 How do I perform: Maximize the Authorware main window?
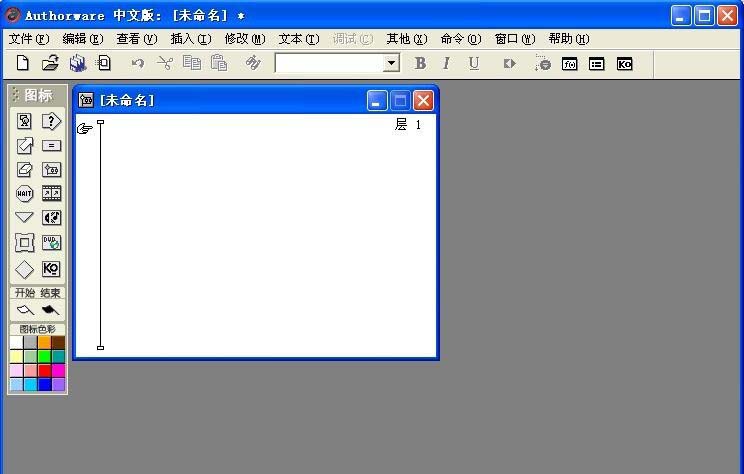(x=705, y=16)
